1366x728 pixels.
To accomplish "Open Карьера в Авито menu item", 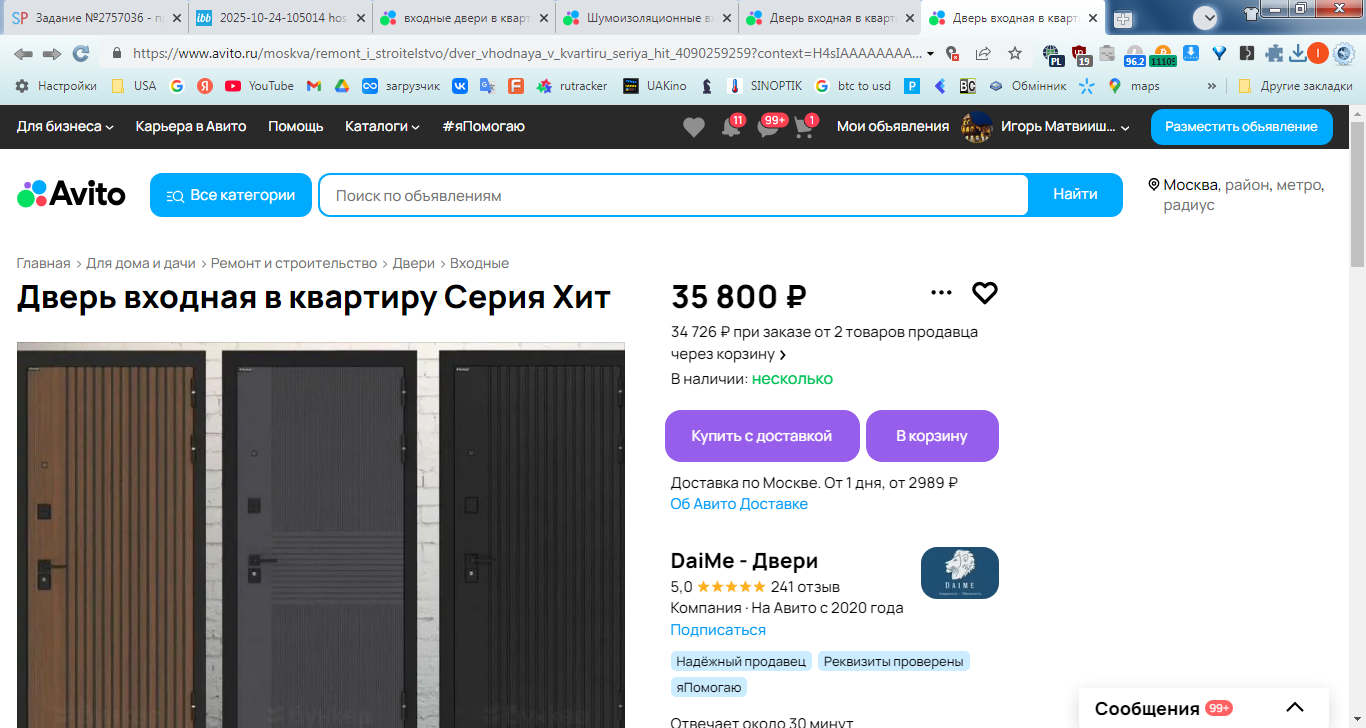I will 191,126.
